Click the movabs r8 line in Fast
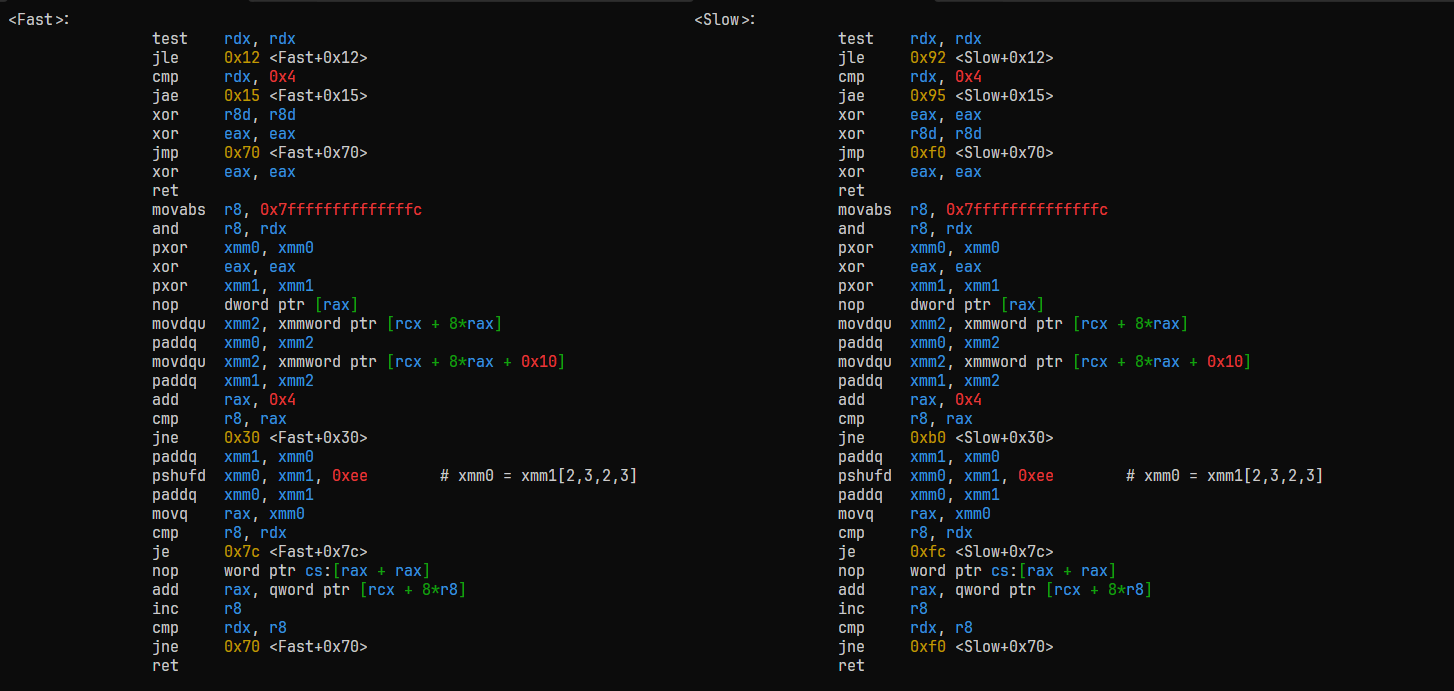 (287, 210)
